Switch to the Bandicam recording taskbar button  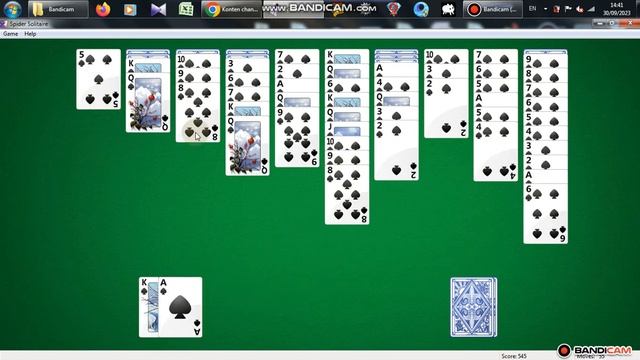(493, 9)
